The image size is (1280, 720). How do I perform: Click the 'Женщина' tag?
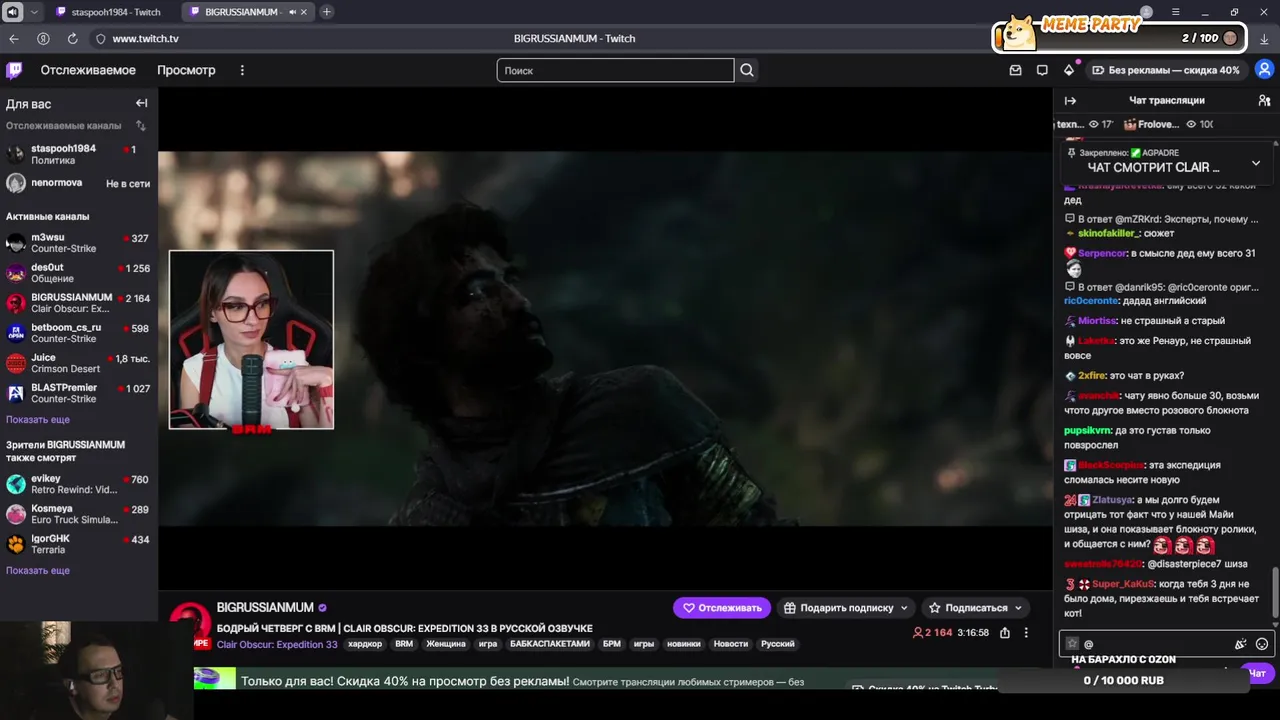(446, 644)
